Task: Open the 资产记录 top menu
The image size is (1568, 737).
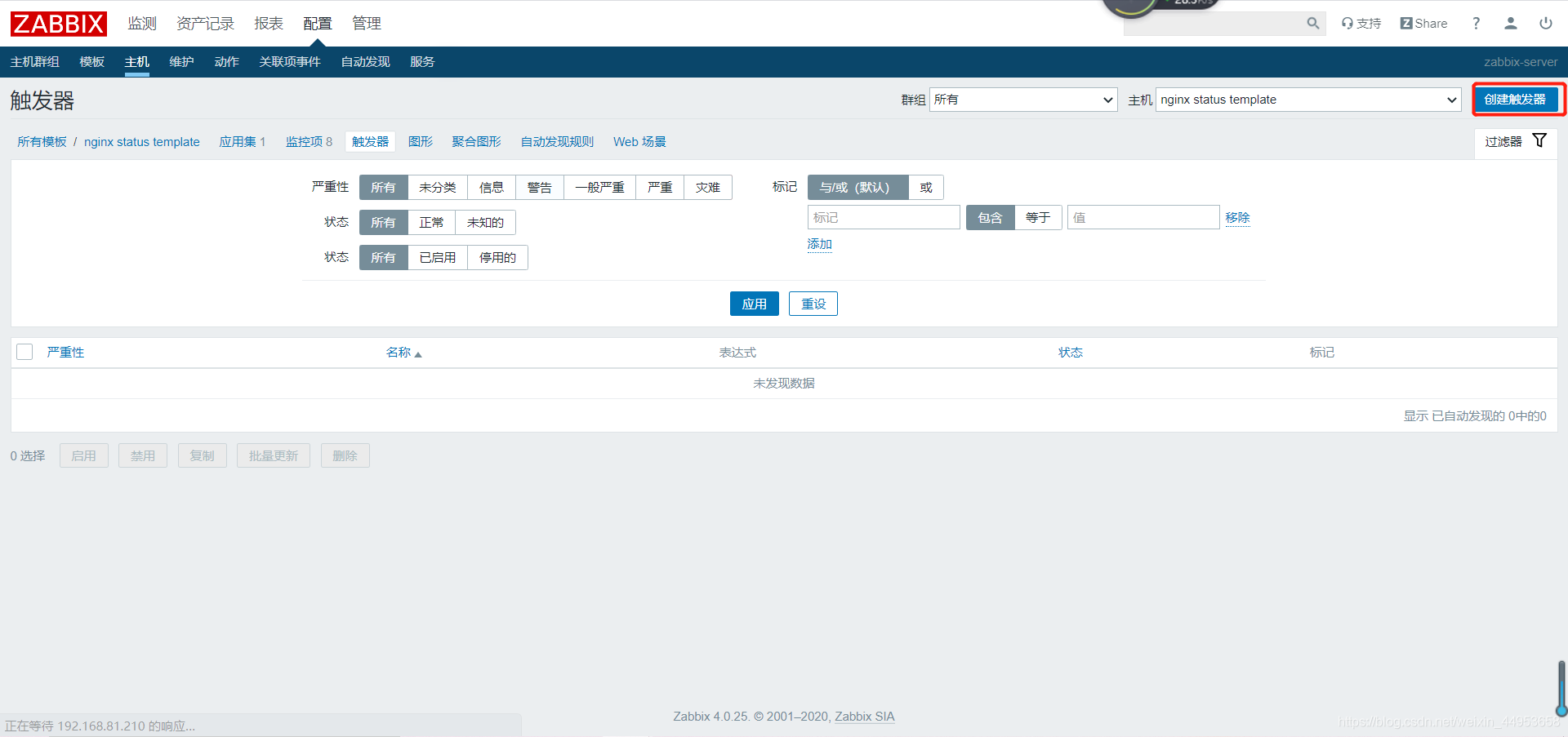Action: 206,24
